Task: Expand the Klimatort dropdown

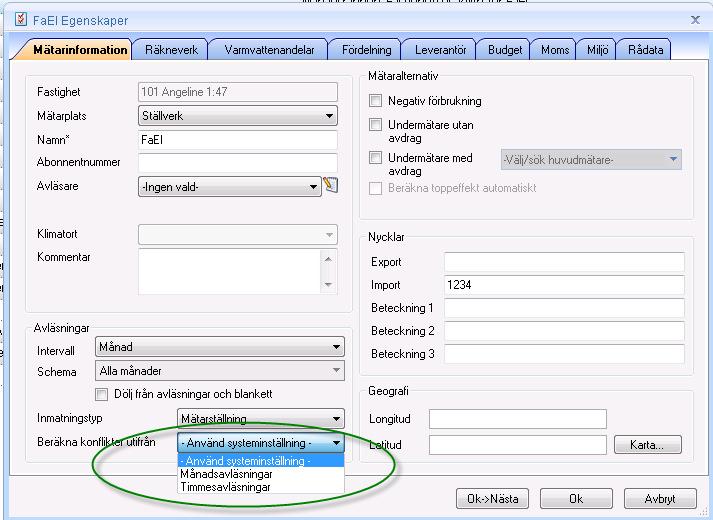Action: [x=238, y=235]
